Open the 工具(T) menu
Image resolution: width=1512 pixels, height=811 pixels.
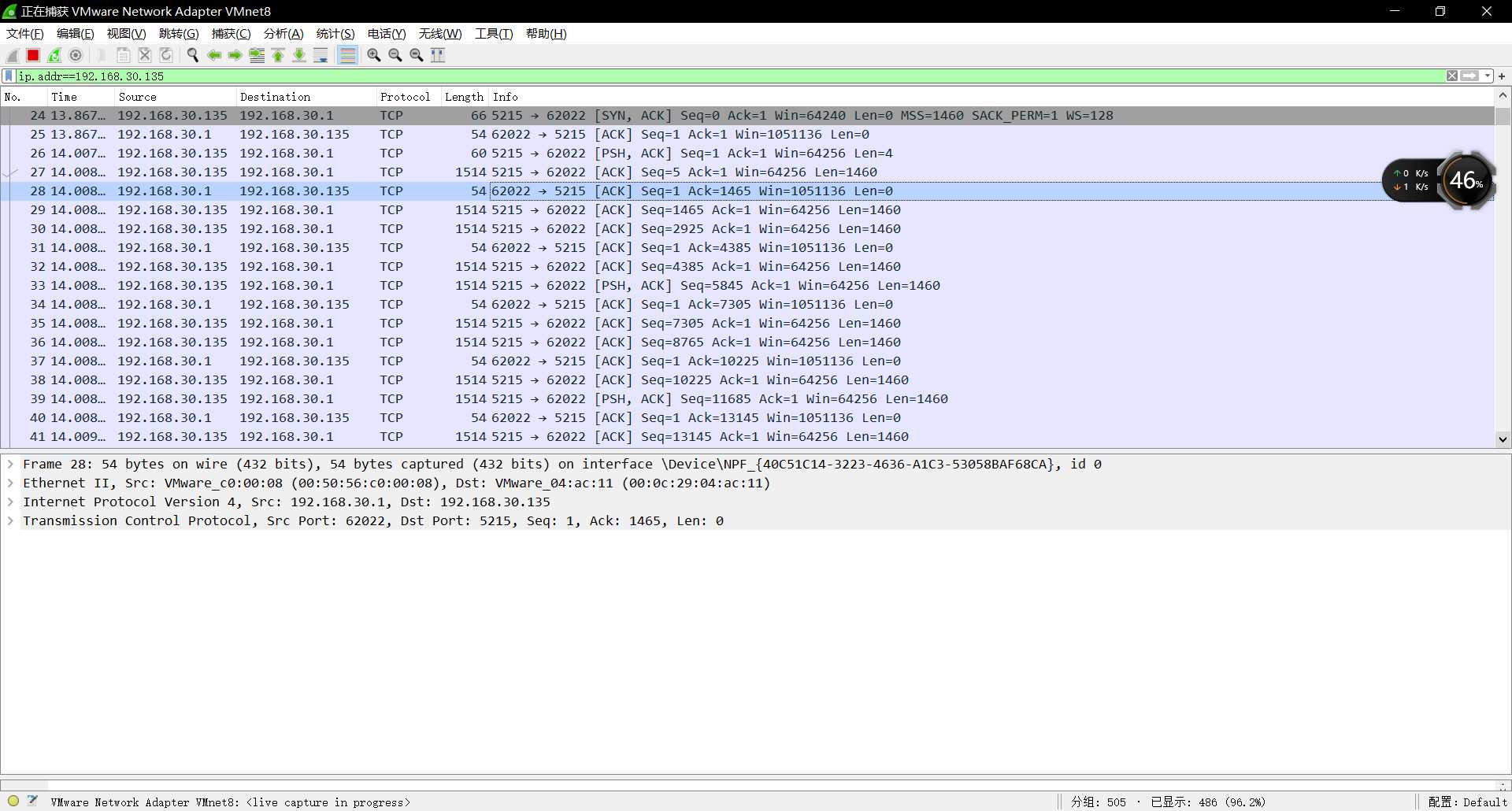point(494,34)
